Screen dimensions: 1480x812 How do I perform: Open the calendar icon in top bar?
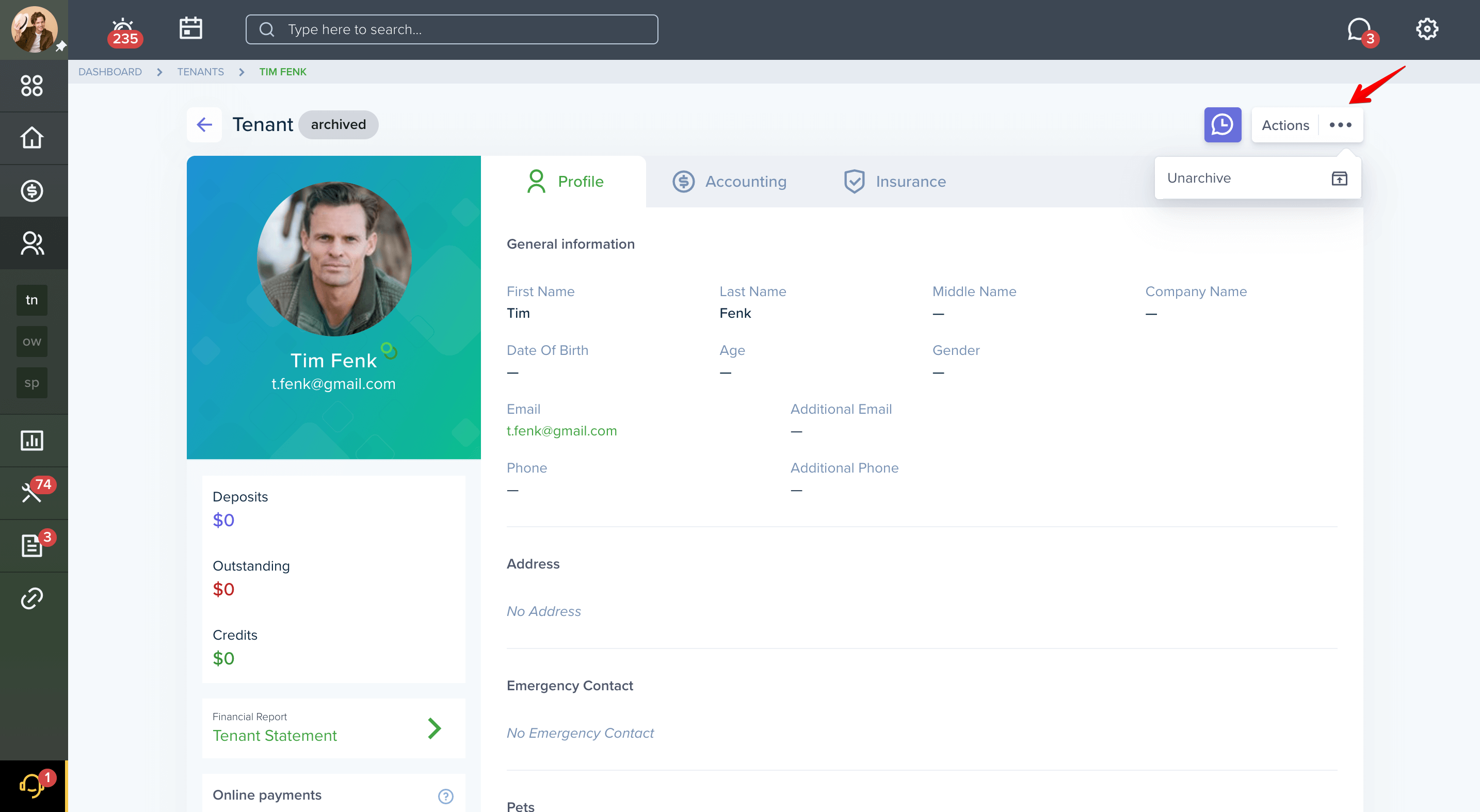[191, 28]
